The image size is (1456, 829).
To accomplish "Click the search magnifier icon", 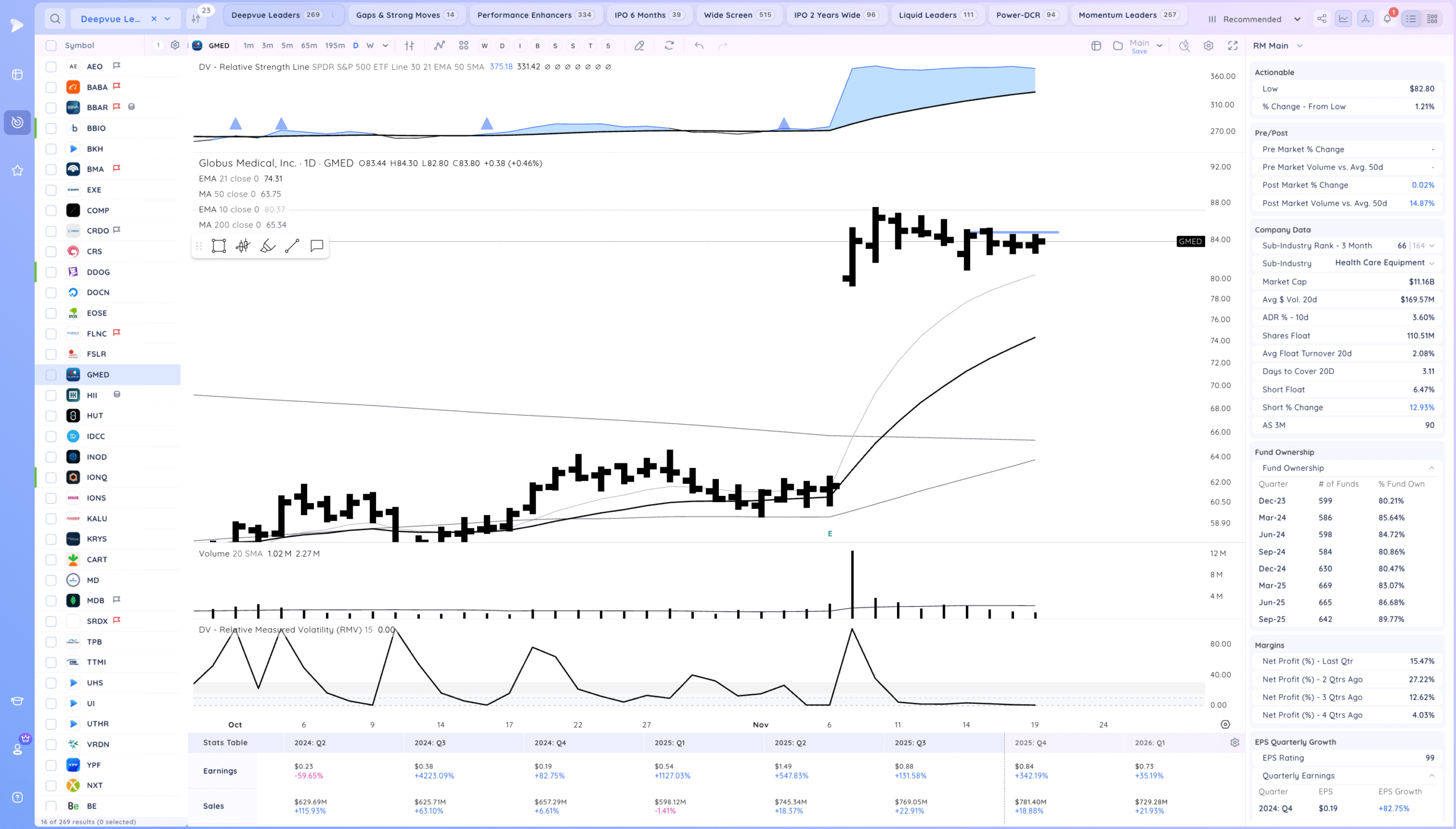I will coord(55,19).
